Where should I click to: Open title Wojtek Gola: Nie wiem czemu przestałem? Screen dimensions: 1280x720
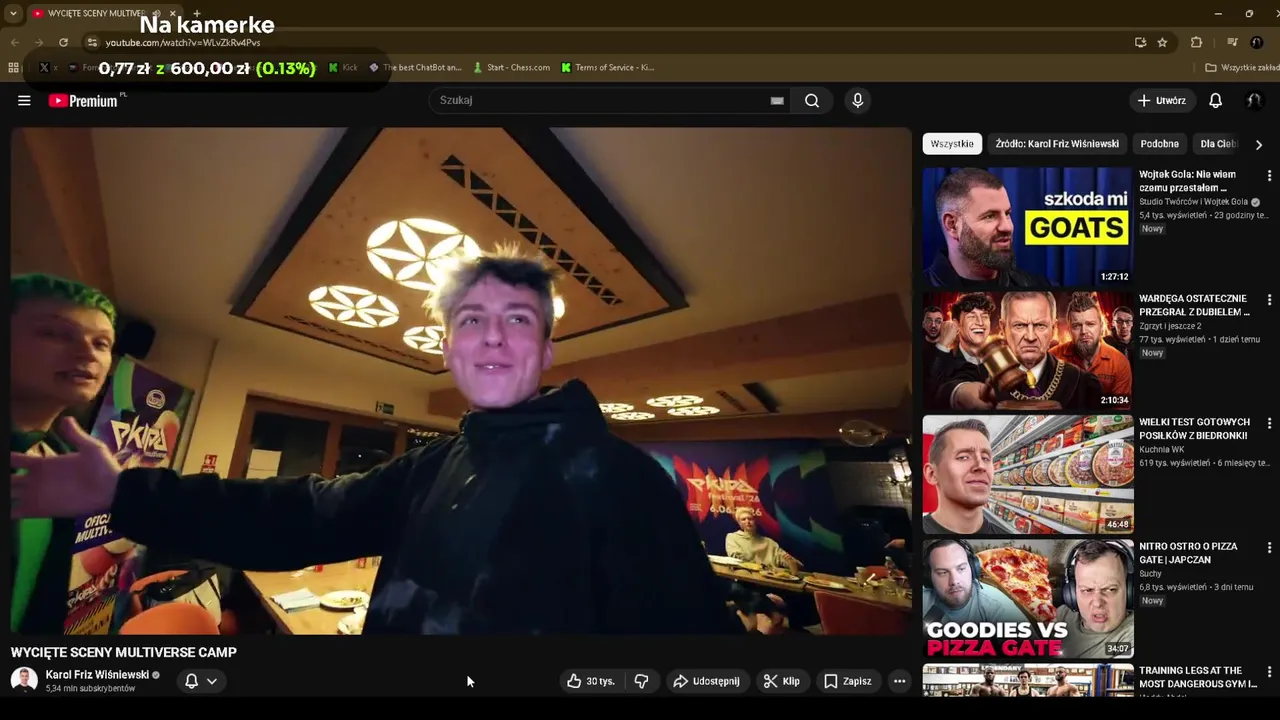1188,181
